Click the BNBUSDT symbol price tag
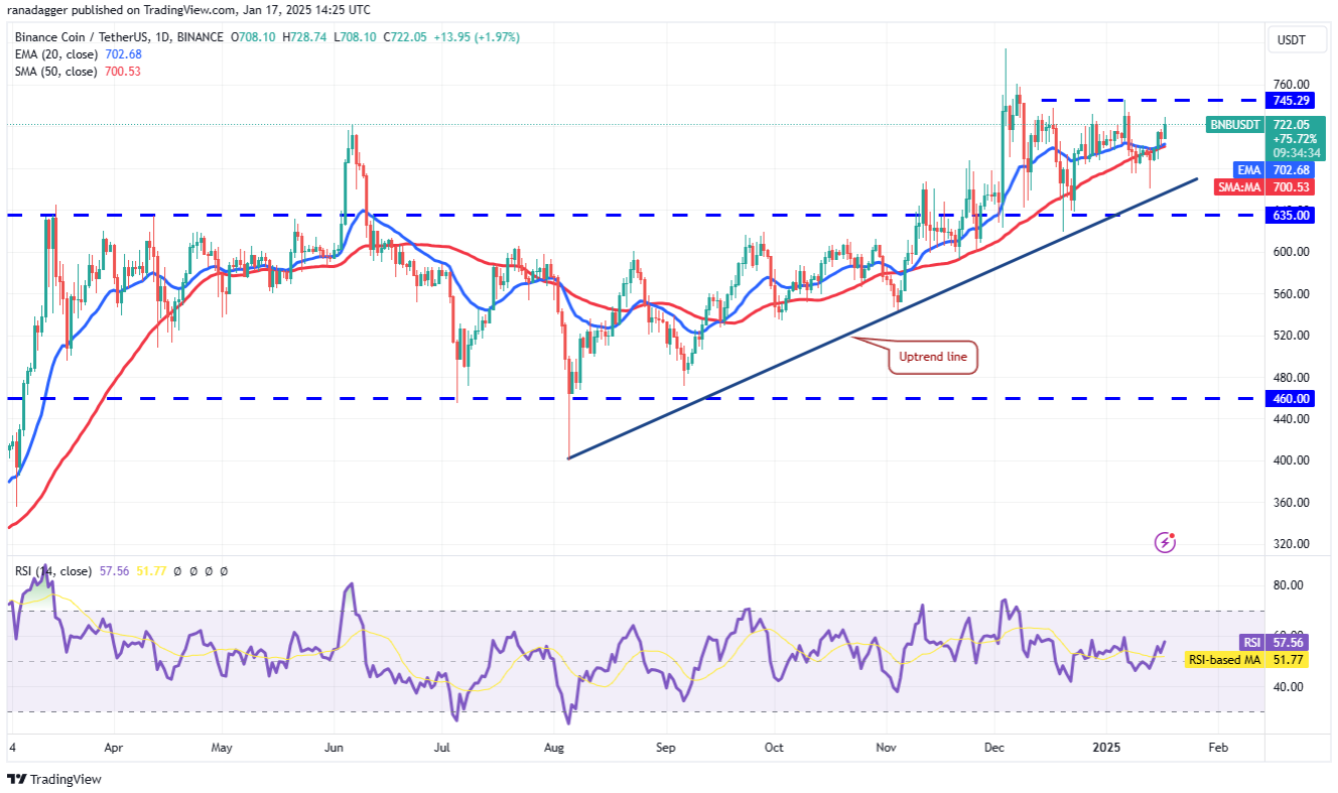 pos(1236,125)
